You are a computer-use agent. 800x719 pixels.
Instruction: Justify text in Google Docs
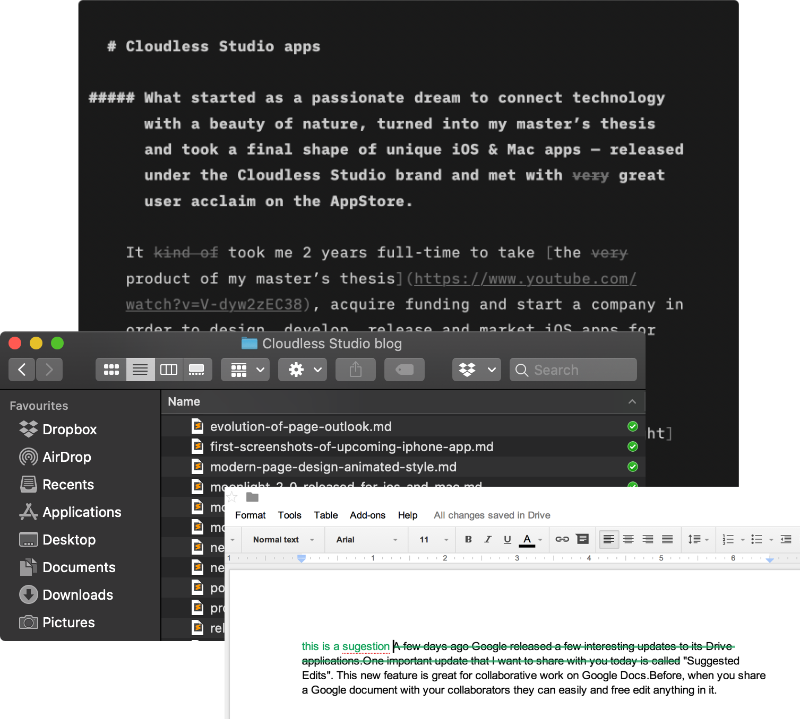(x=667, y=539)
